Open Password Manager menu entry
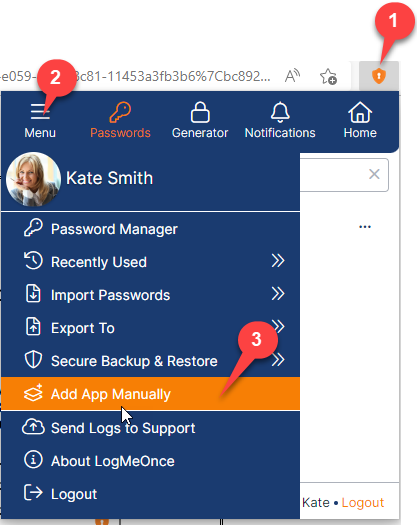The width and height of the screenshot is (417, 525). coord(150,229)
